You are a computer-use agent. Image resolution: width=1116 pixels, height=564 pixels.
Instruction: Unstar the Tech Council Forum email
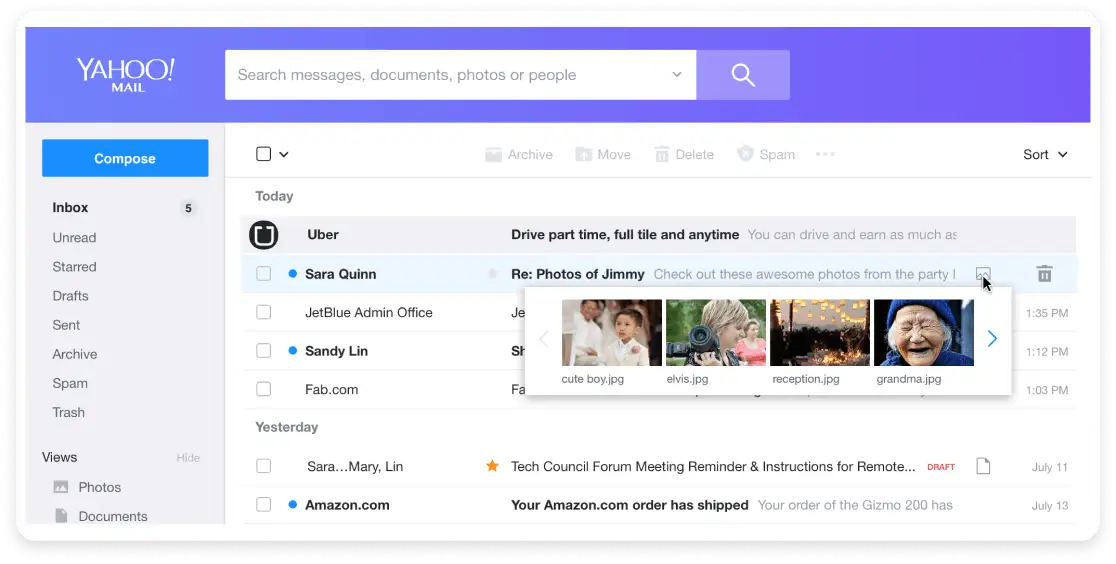(492, 466)
